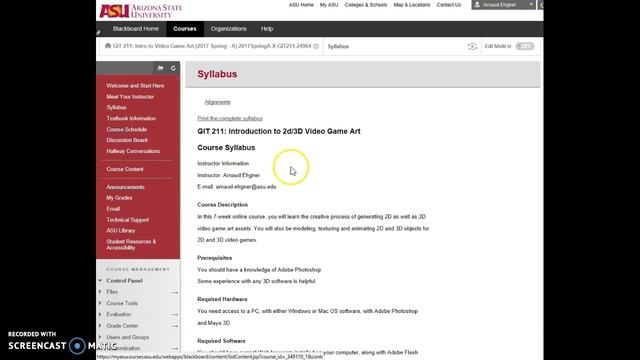Screen dimensions: 640x360
Task: Click the Alignments link
Action: pyautogui.click(x=218, y=102)
